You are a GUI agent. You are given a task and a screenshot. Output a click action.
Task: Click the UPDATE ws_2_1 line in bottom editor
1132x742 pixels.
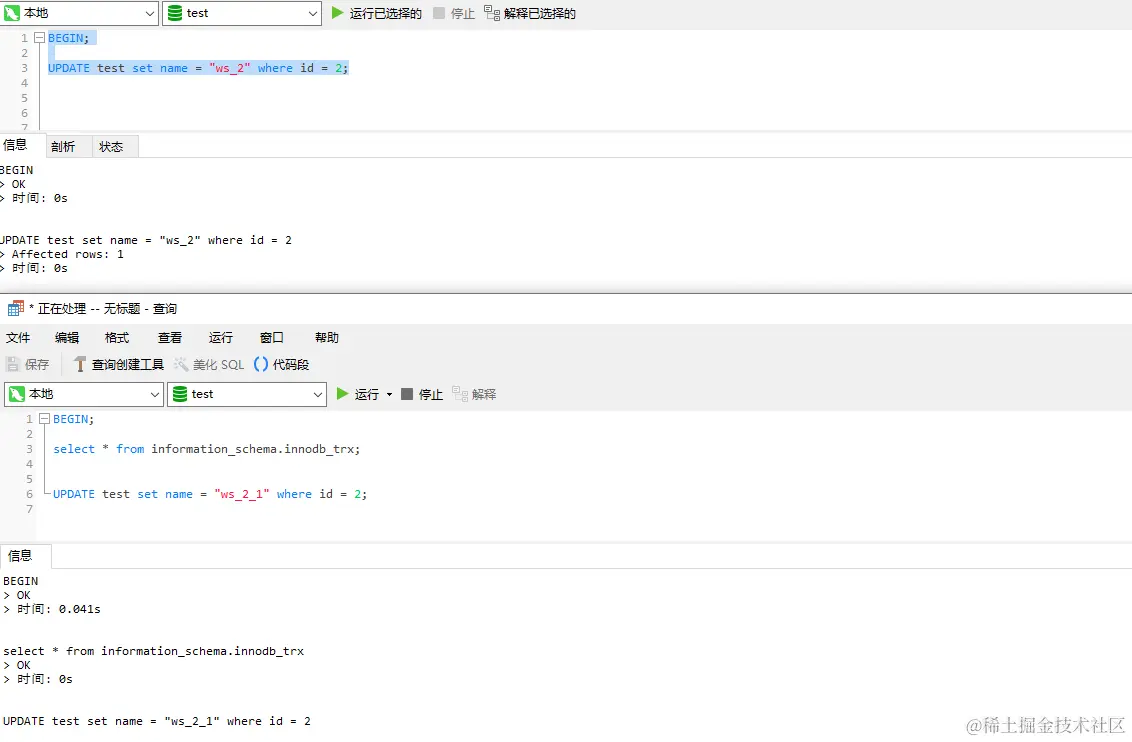210,494
